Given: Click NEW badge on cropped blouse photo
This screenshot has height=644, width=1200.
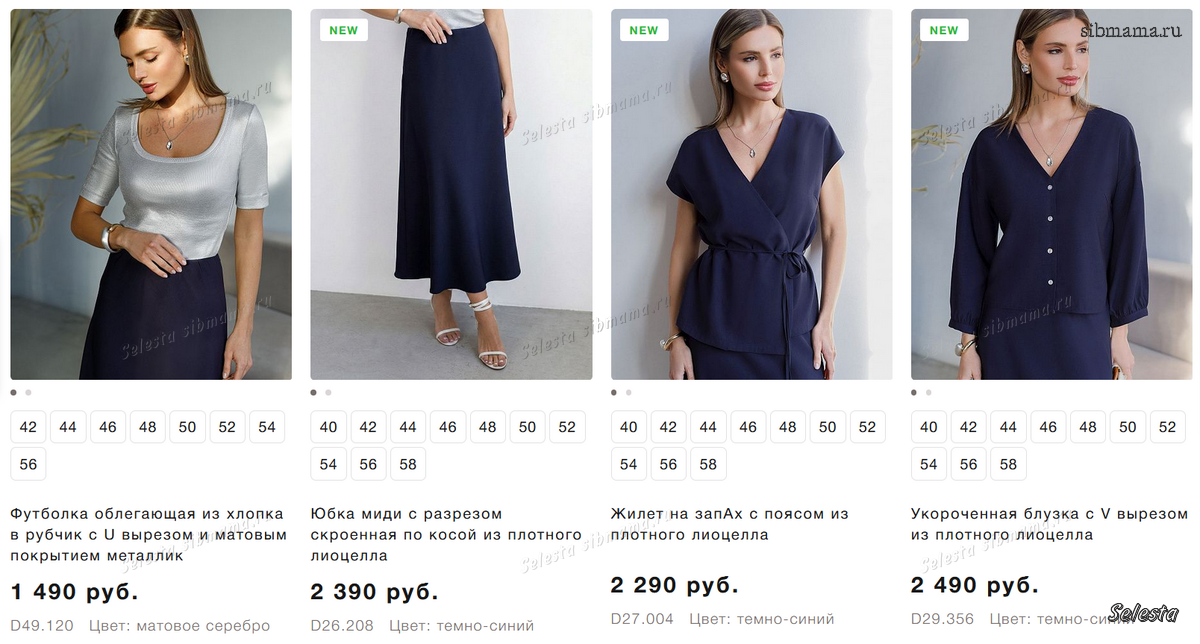Looking at the screenshot, I should coord(943,30).
